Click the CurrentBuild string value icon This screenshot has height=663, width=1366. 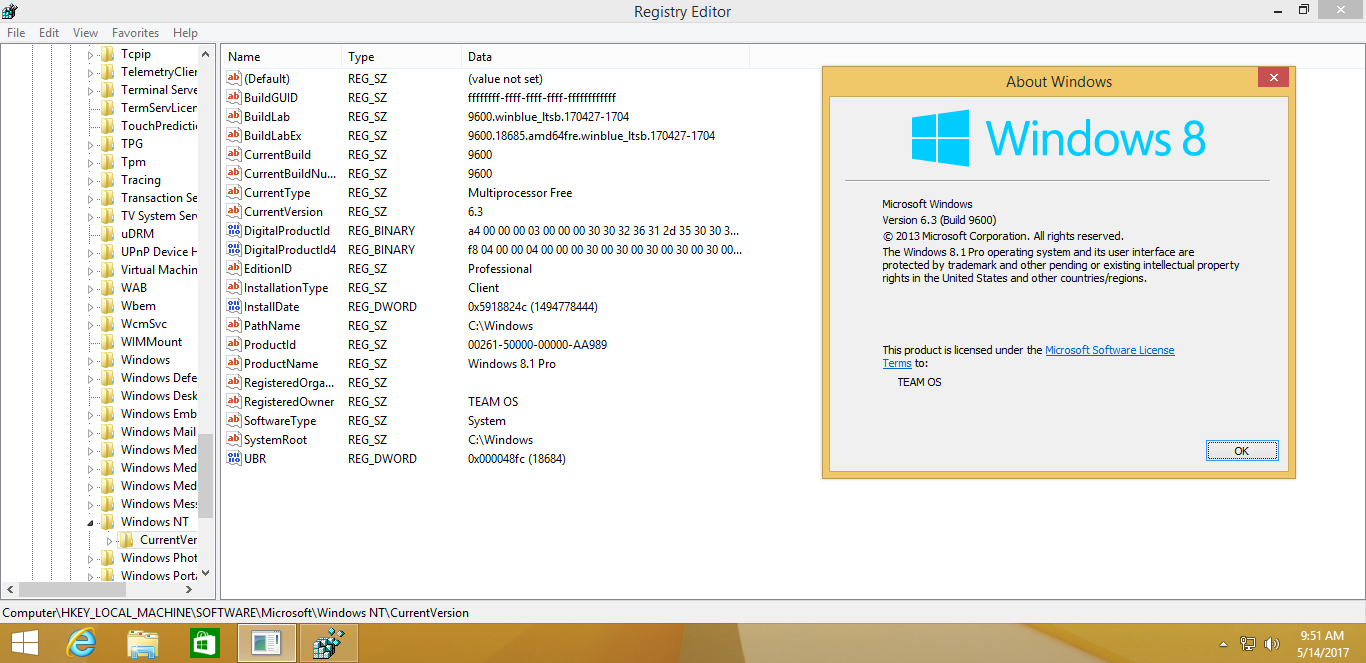(x=234, y=155)
